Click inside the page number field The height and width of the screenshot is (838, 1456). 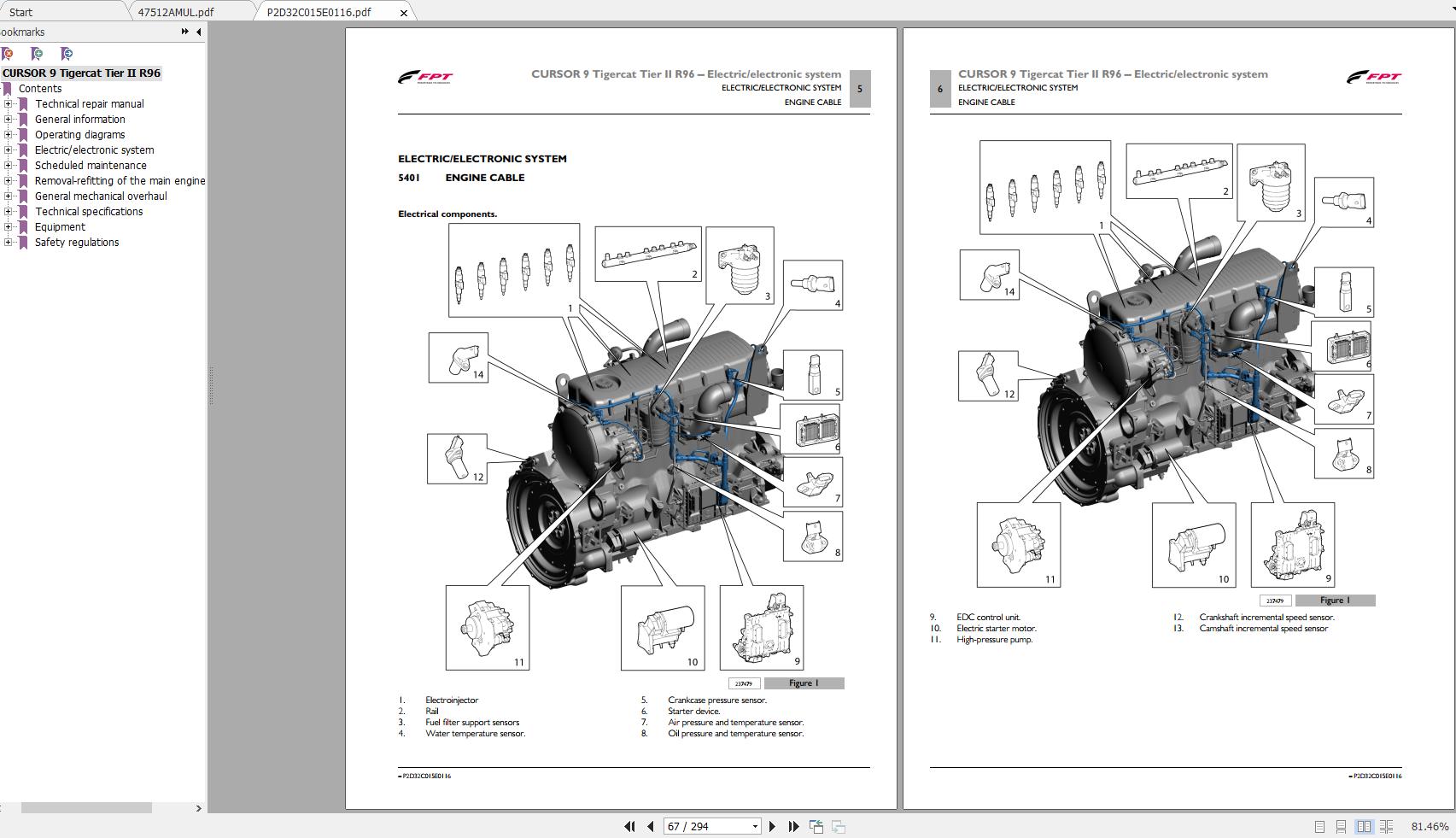click(x=700, y=826)
